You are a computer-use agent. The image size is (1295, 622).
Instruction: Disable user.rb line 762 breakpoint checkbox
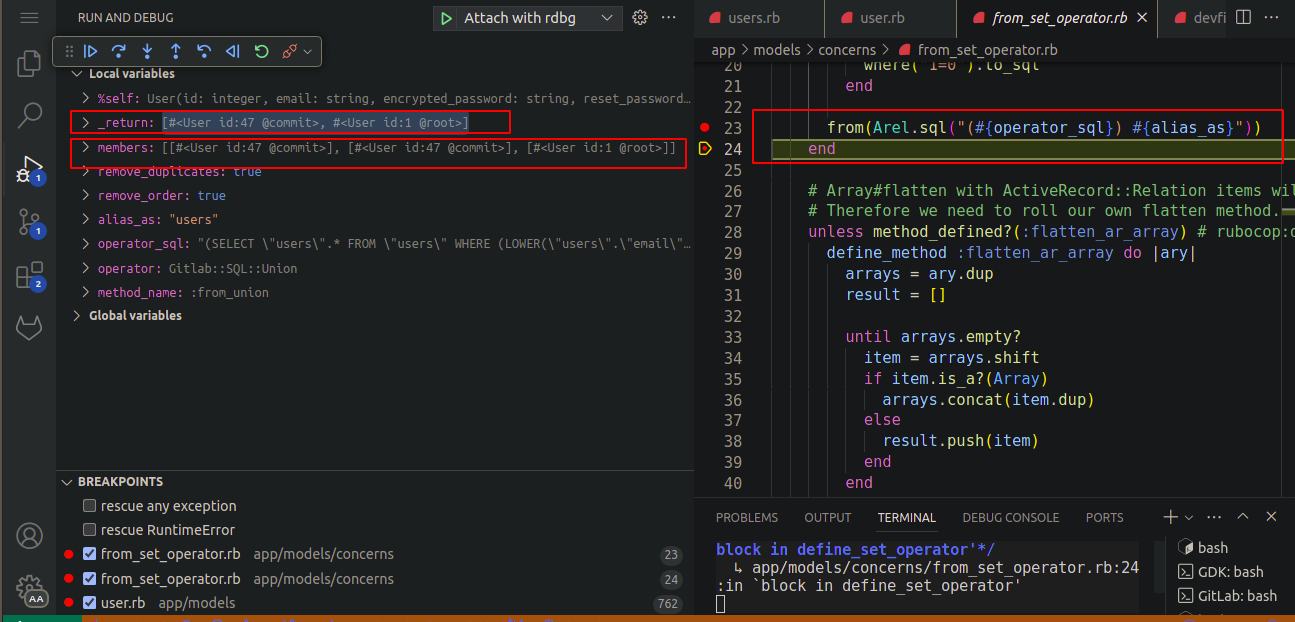pyautogui.click(x=90, y=603)
